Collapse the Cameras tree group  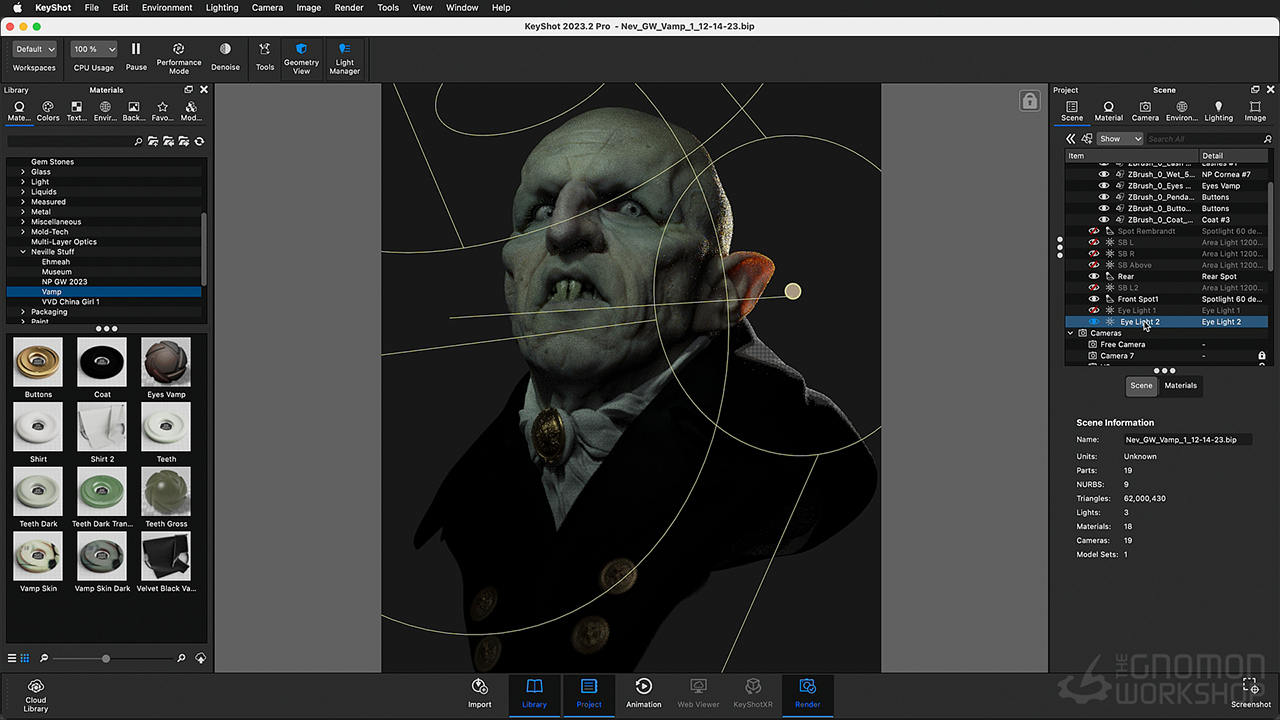(1071, 333)
